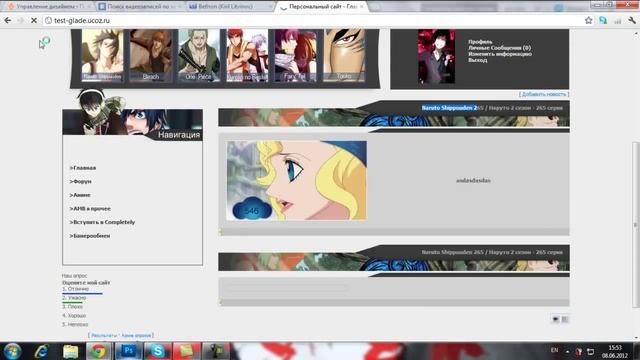Click the EN language indicator in tray
This screenshot has width=640, height=360.
point(554,350)
